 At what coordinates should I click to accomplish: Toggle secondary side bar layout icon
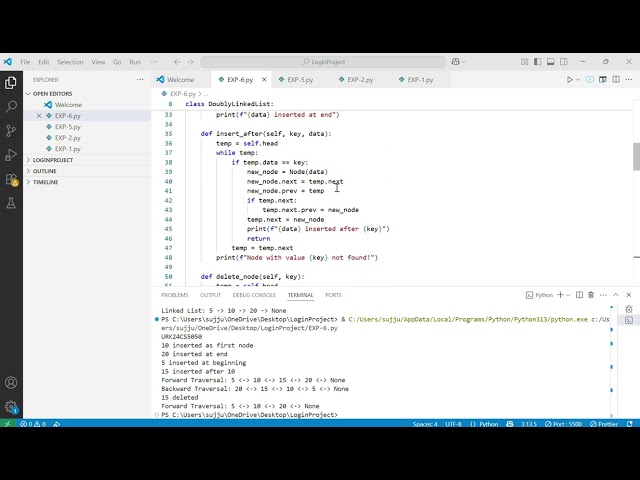point(564,62)
